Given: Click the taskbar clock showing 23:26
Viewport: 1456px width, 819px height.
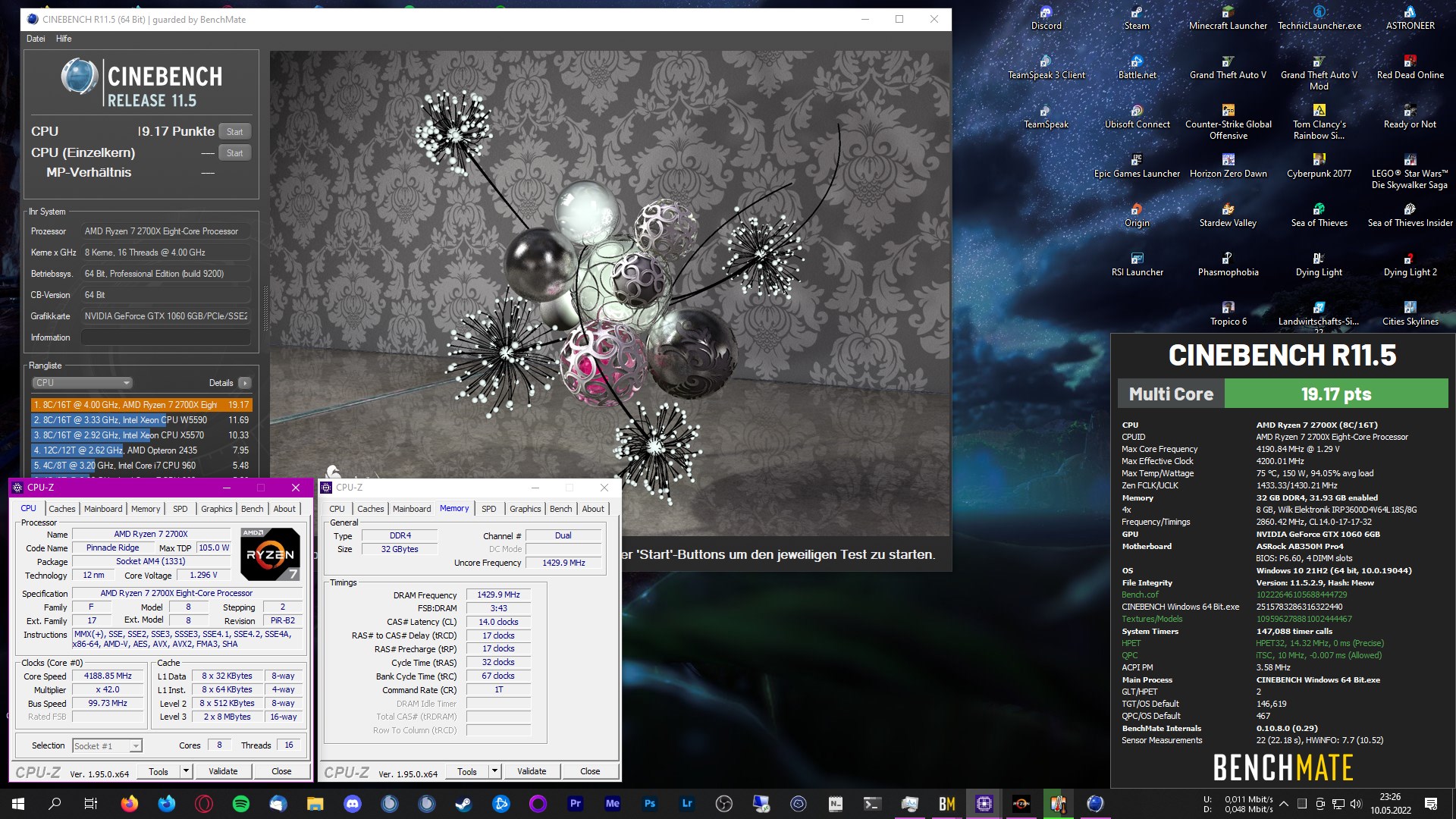Looking at the screenshot, I should (1390, 804).
